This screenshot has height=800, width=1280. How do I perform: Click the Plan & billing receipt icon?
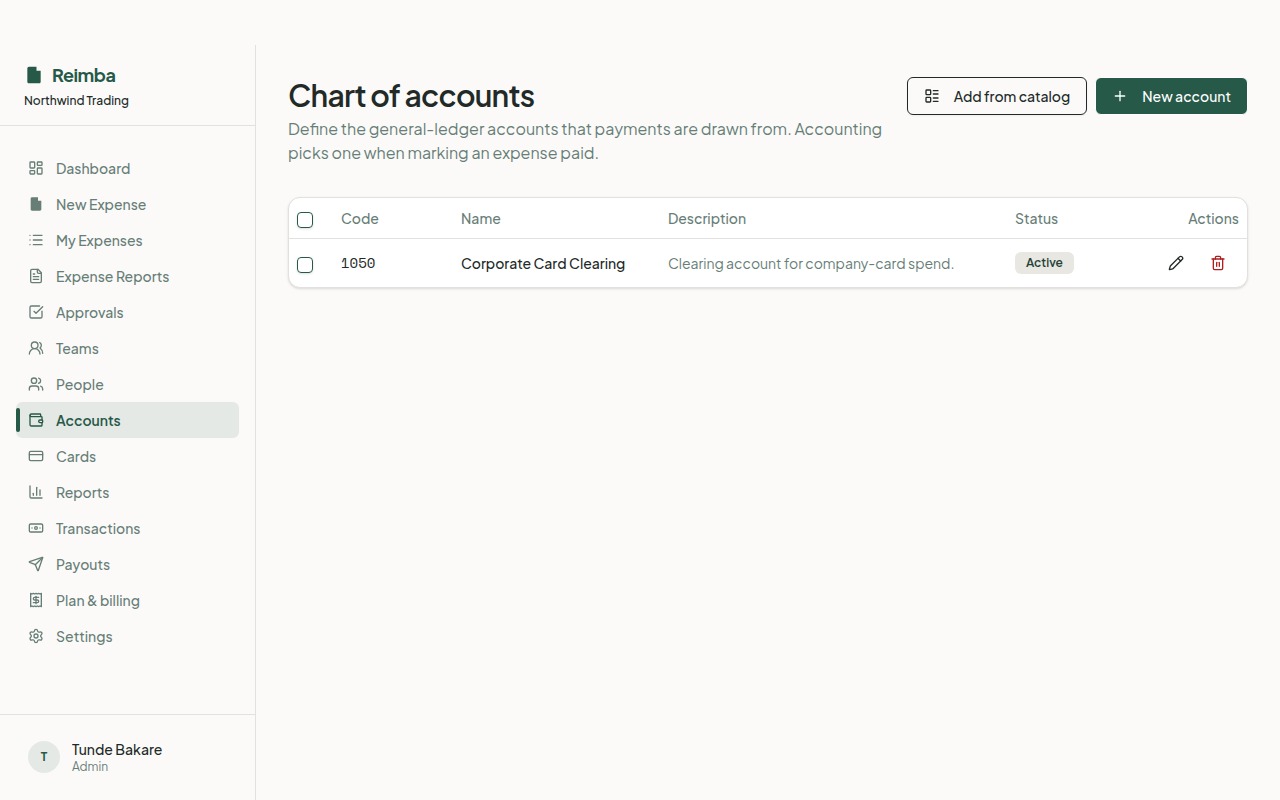[x=36, y=600]
